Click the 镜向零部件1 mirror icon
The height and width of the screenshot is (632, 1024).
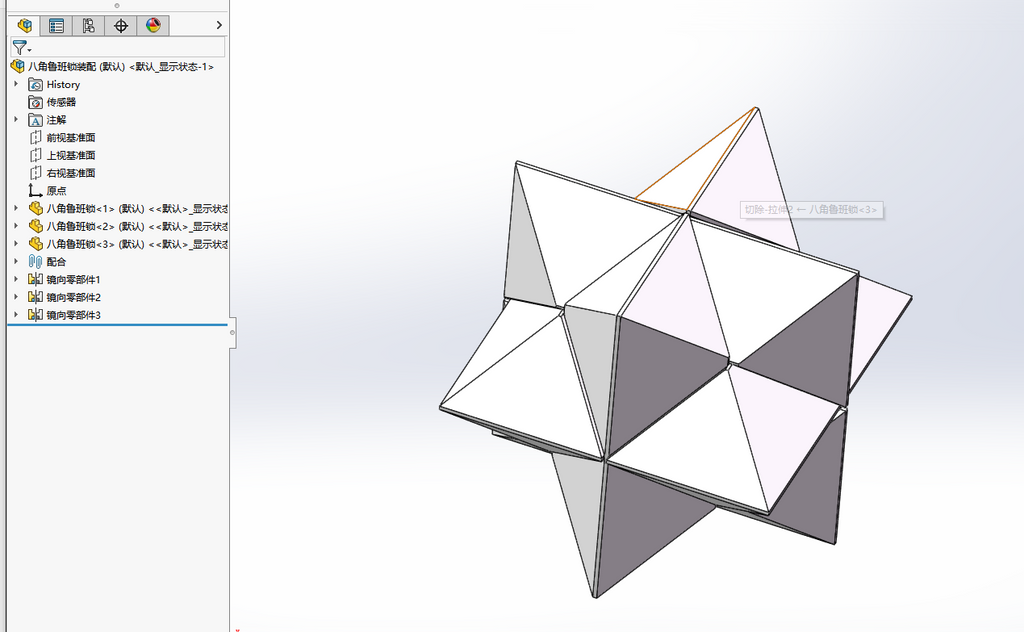pos(35,279)
